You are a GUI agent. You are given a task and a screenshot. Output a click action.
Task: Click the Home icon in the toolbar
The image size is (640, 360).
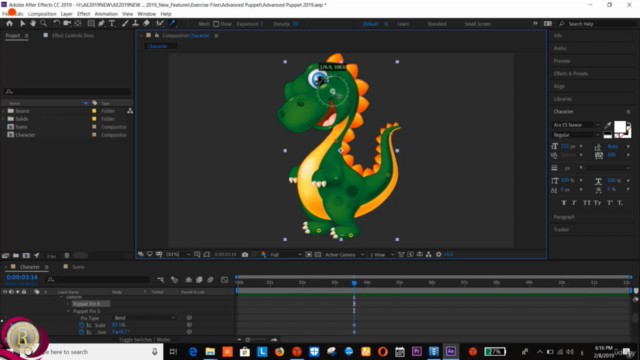[x=9, y=24]
